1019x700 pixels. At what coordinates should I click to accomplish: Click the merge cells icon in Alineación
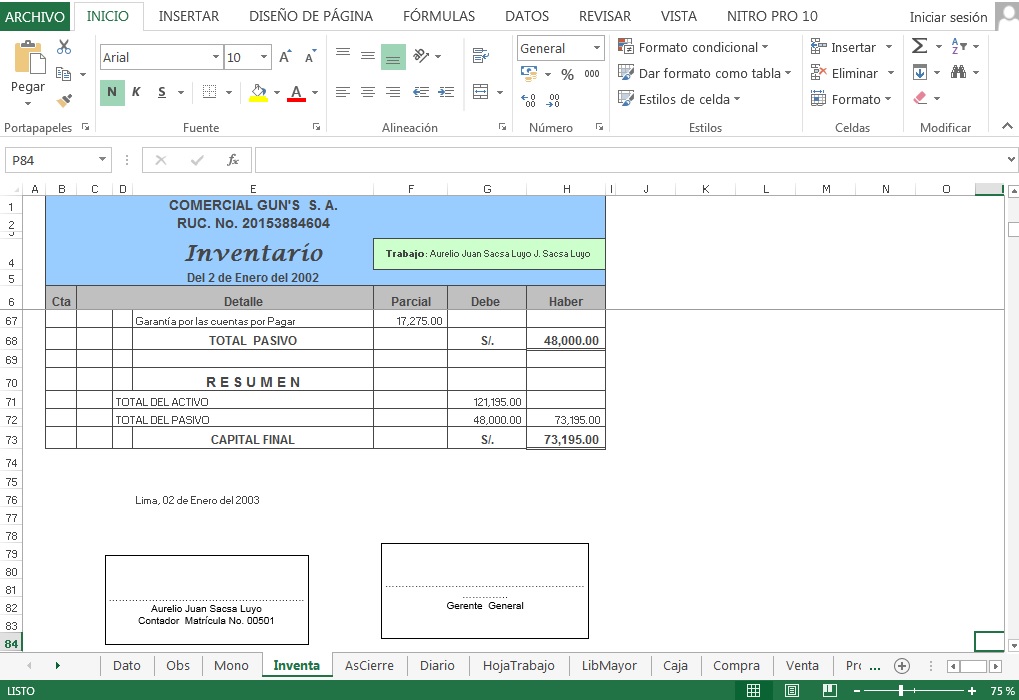pos(481,91)
